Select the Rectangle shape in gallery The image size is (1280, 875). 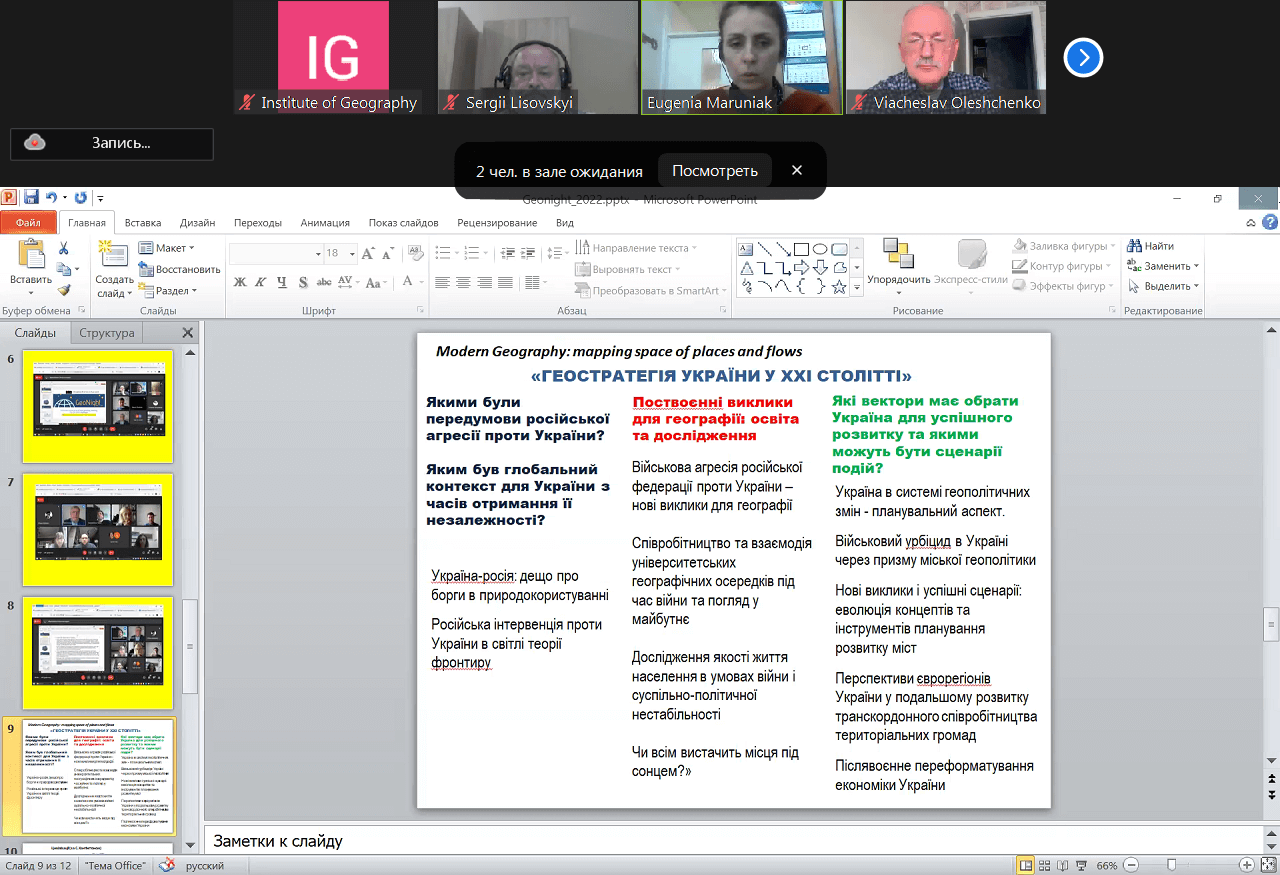point(801,249)
